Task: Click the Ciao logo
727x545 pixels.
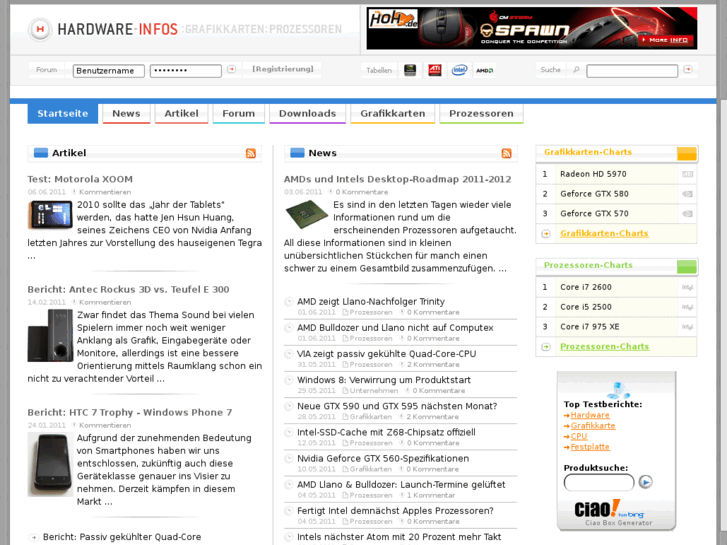Action: click(x=609, y=509)
